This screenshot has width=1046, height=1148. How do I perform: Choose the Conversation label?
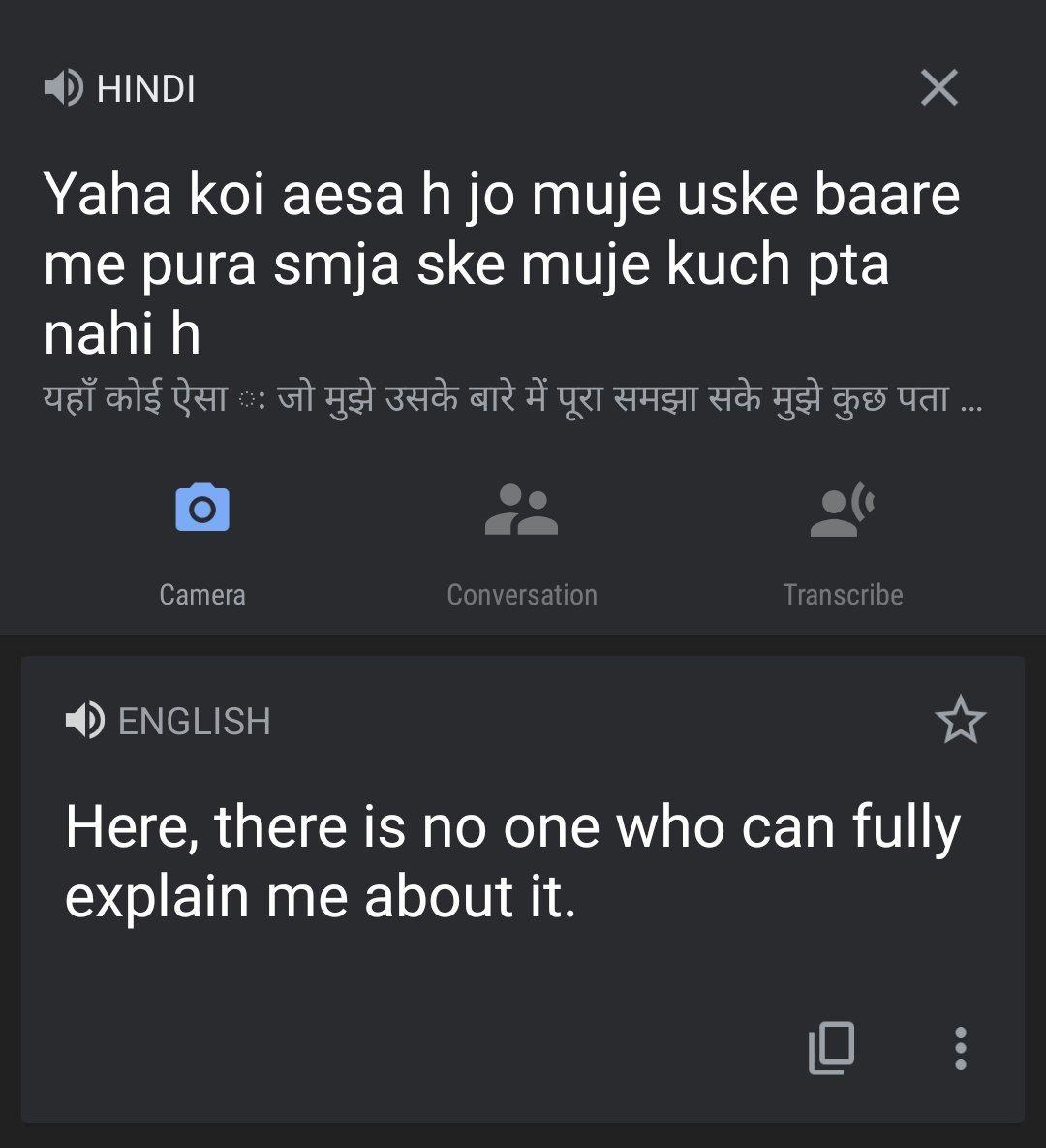tap(521, 595)
